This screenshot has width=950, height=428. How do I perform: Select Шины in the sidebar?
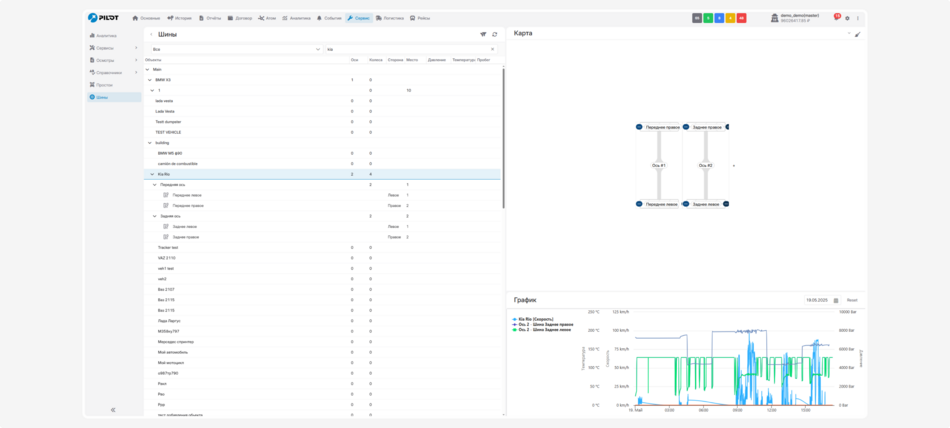114,97
